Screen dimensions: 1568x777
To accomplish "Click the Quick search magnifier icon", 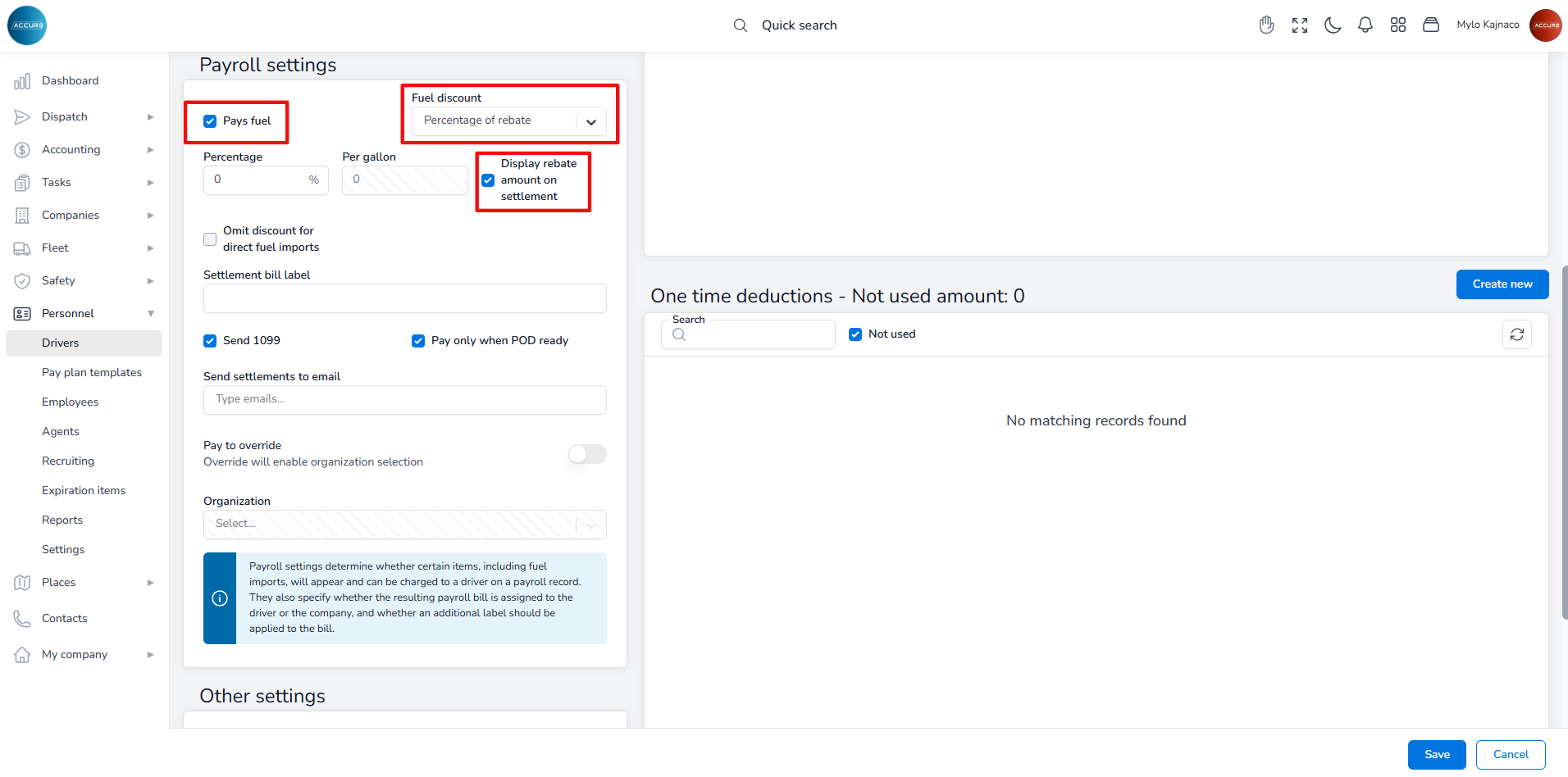I will 740,25.
